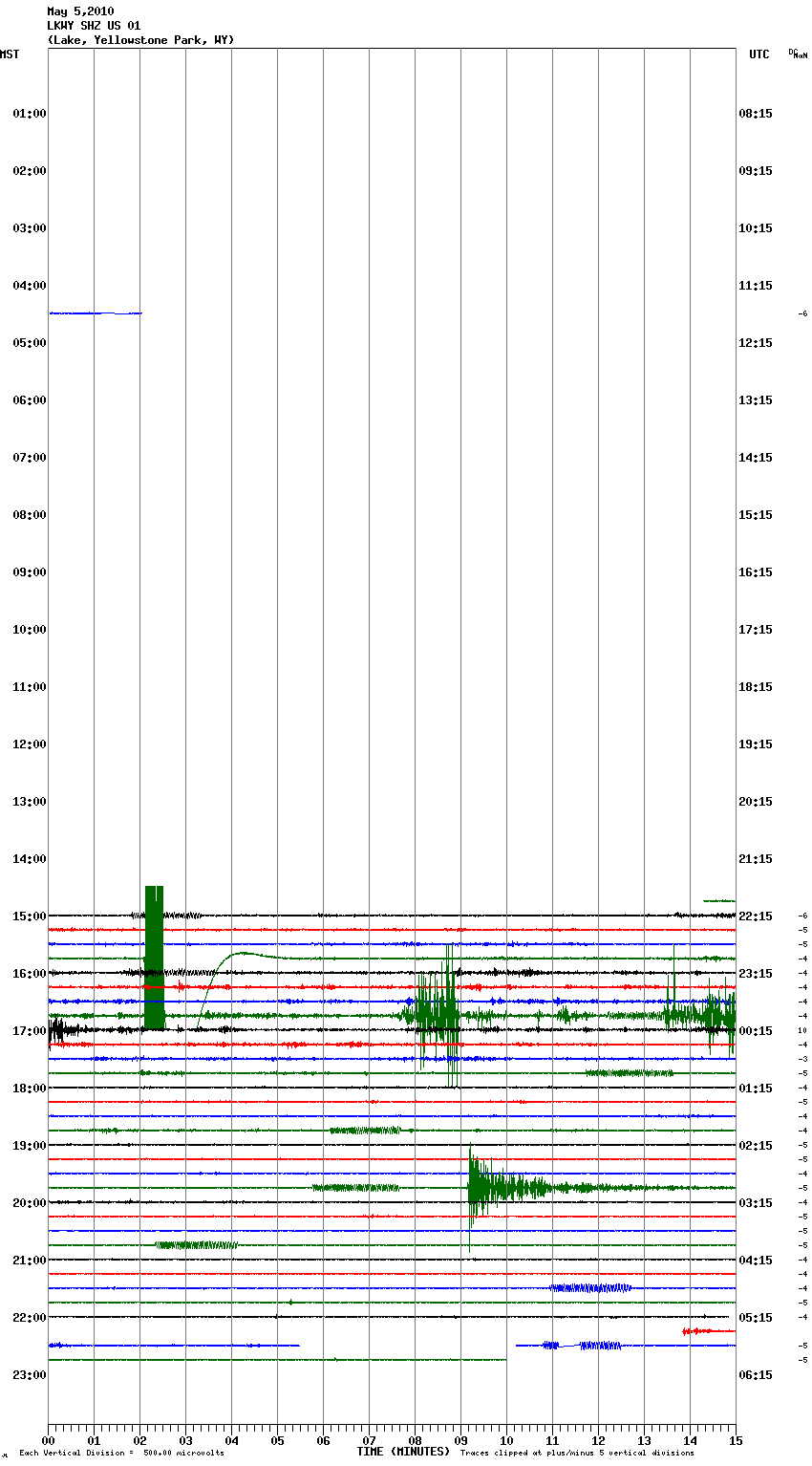Select the 09:15 UTC time label
The image size is (812, 1466).
pyautogui.click(x=756, y=171)
